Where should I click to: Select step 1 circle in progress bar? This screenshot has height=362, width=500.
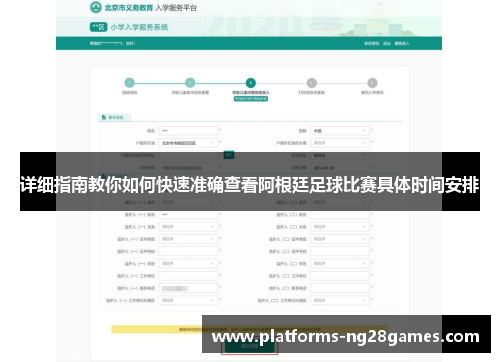(x=129, y=83)
